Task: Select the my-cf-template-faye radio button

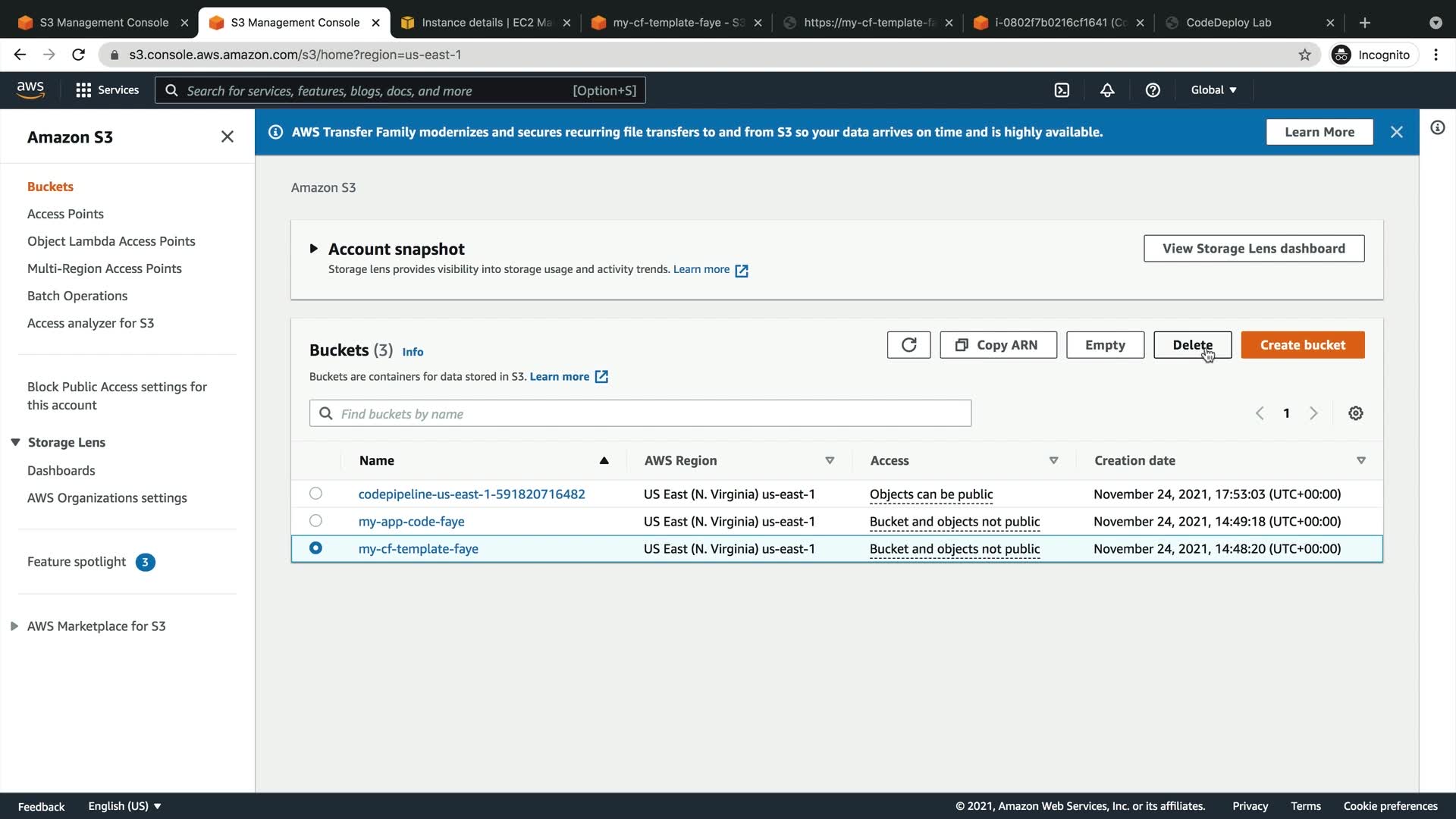Action: click(315, 548)
